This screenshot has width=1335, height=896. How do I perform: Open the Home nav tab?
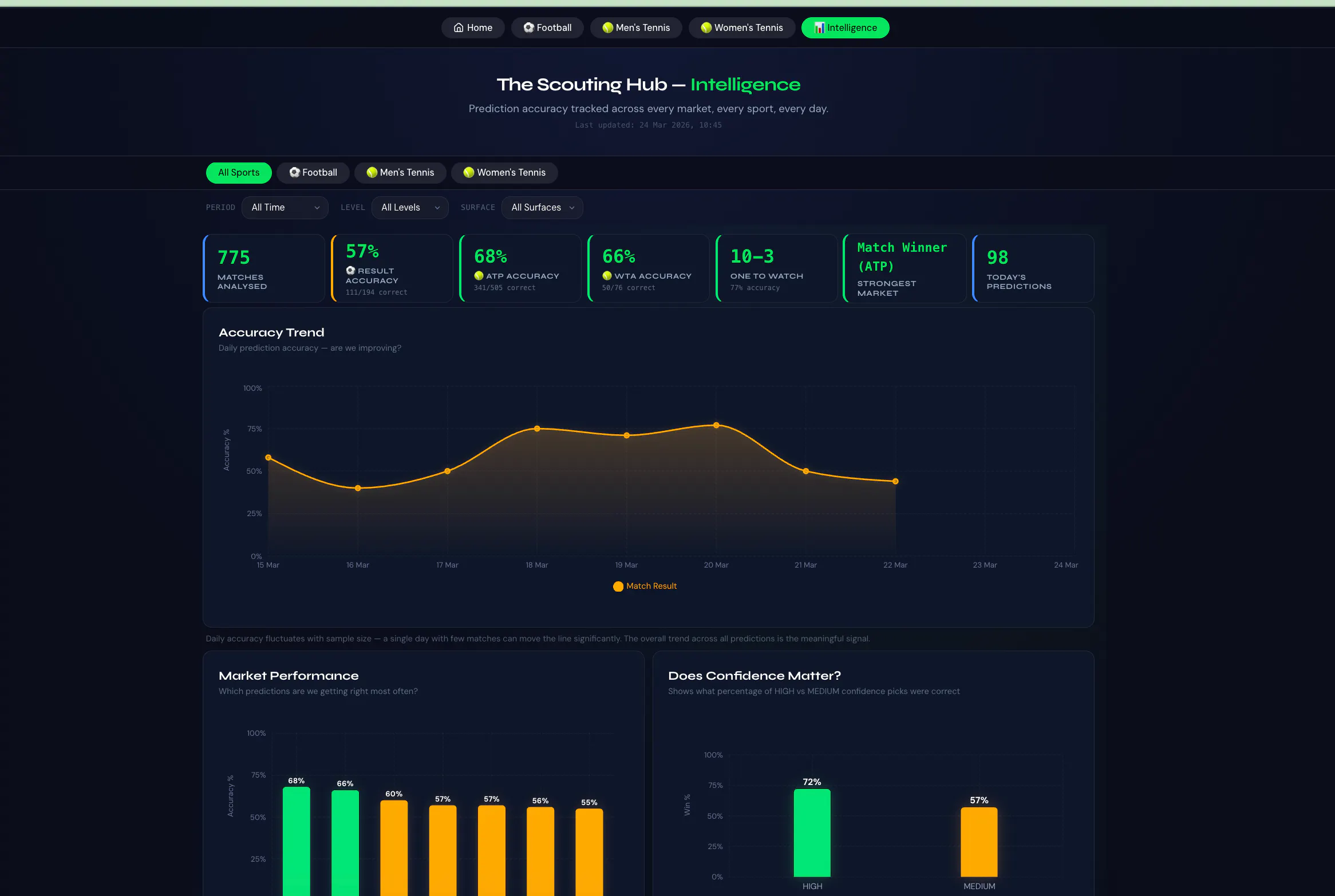coord(473,27)
